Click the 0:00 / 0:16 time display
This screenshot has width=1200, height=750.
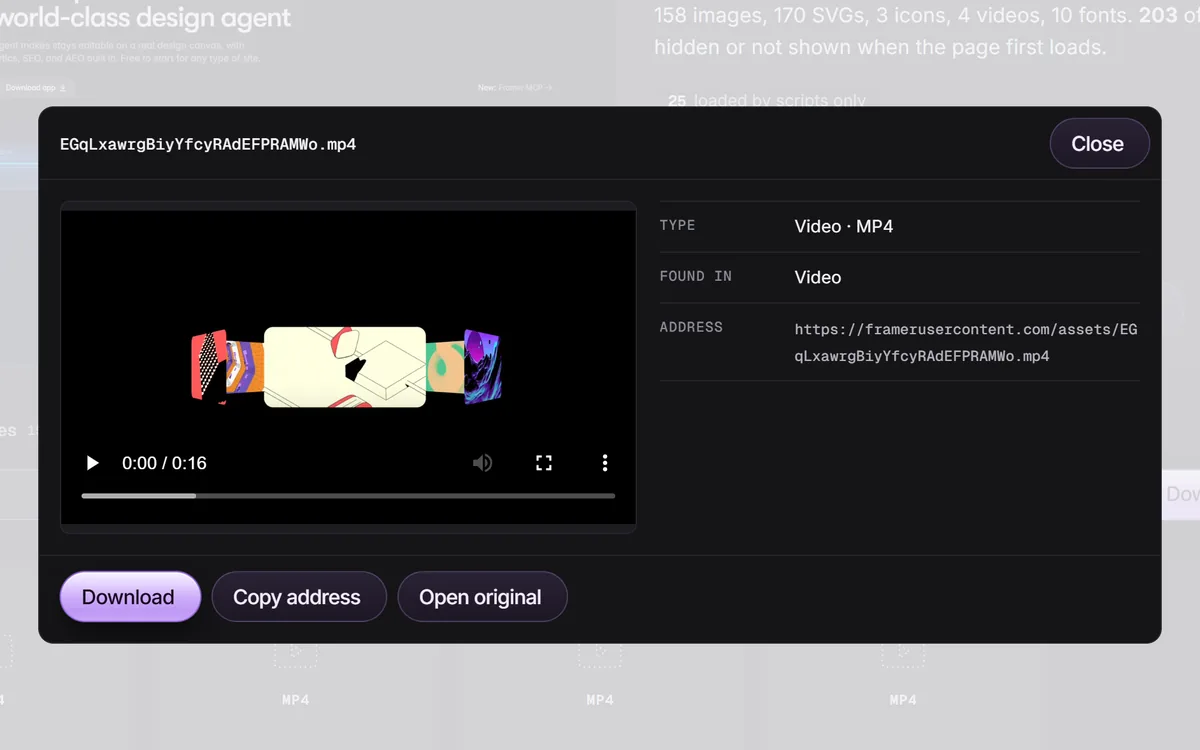pos(164,463)
